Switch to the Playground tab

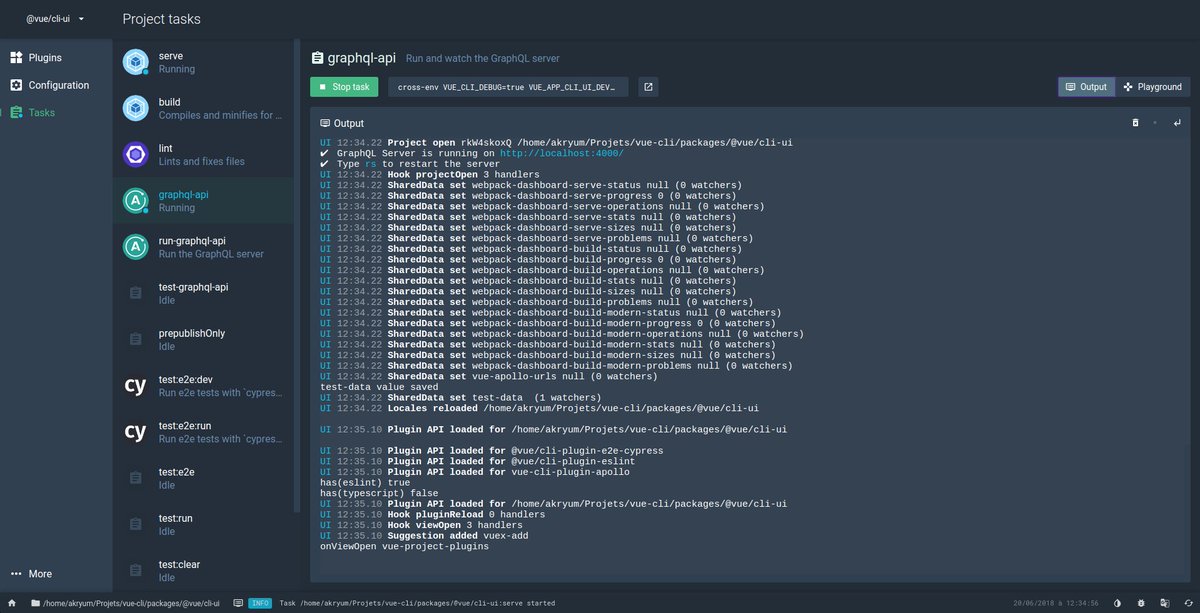1153,87
